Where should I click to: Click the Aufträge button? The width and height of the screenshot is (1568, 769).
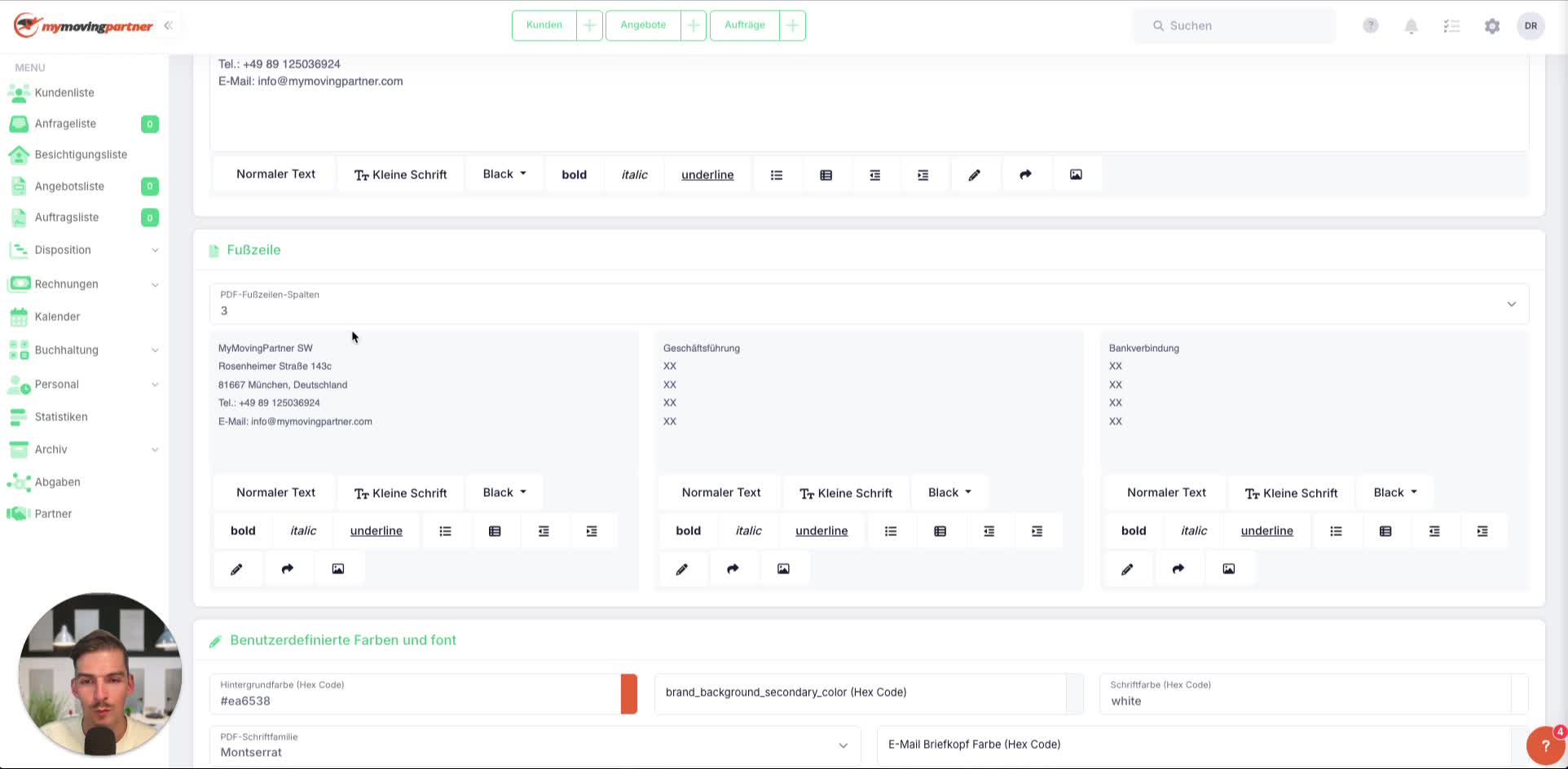(745, 25)
